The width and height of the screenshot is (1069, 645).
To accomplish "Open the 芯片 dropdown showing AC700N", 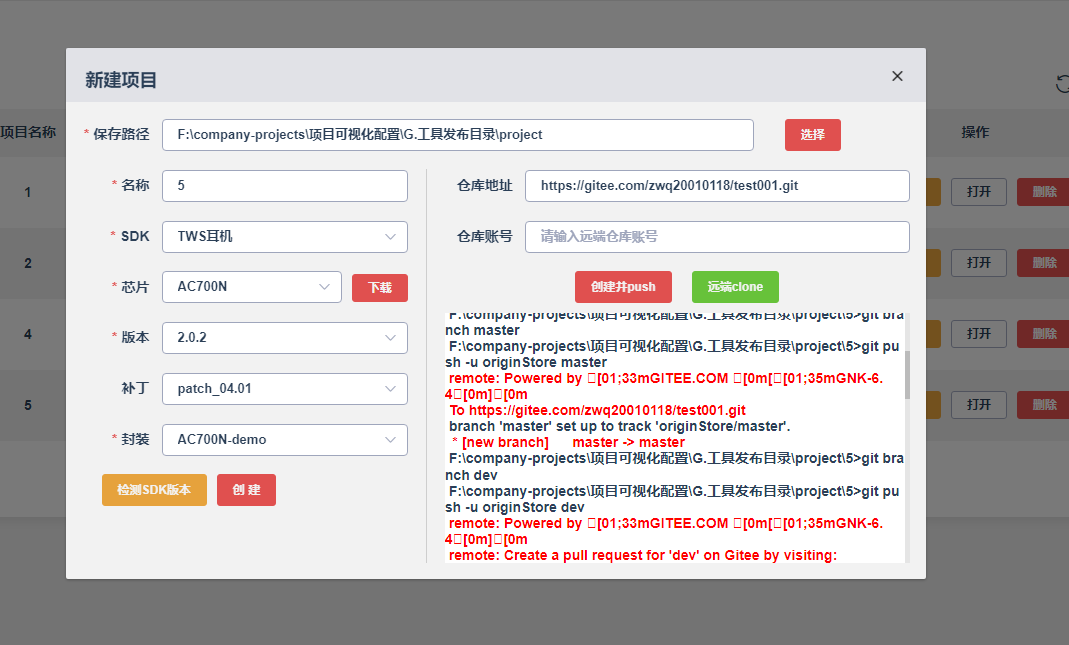I will point(252,287).
